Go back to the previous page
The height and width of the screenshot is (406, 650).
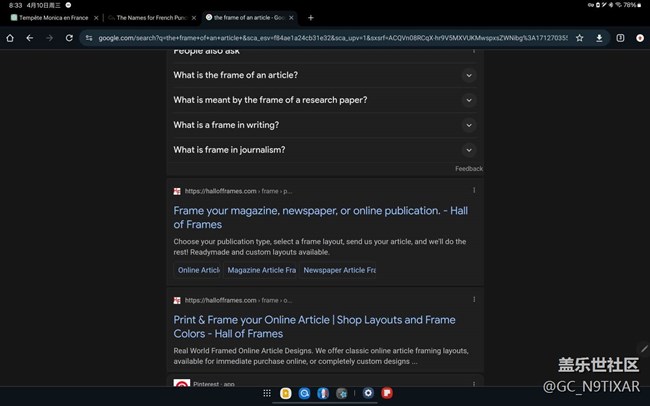[30, 38]
